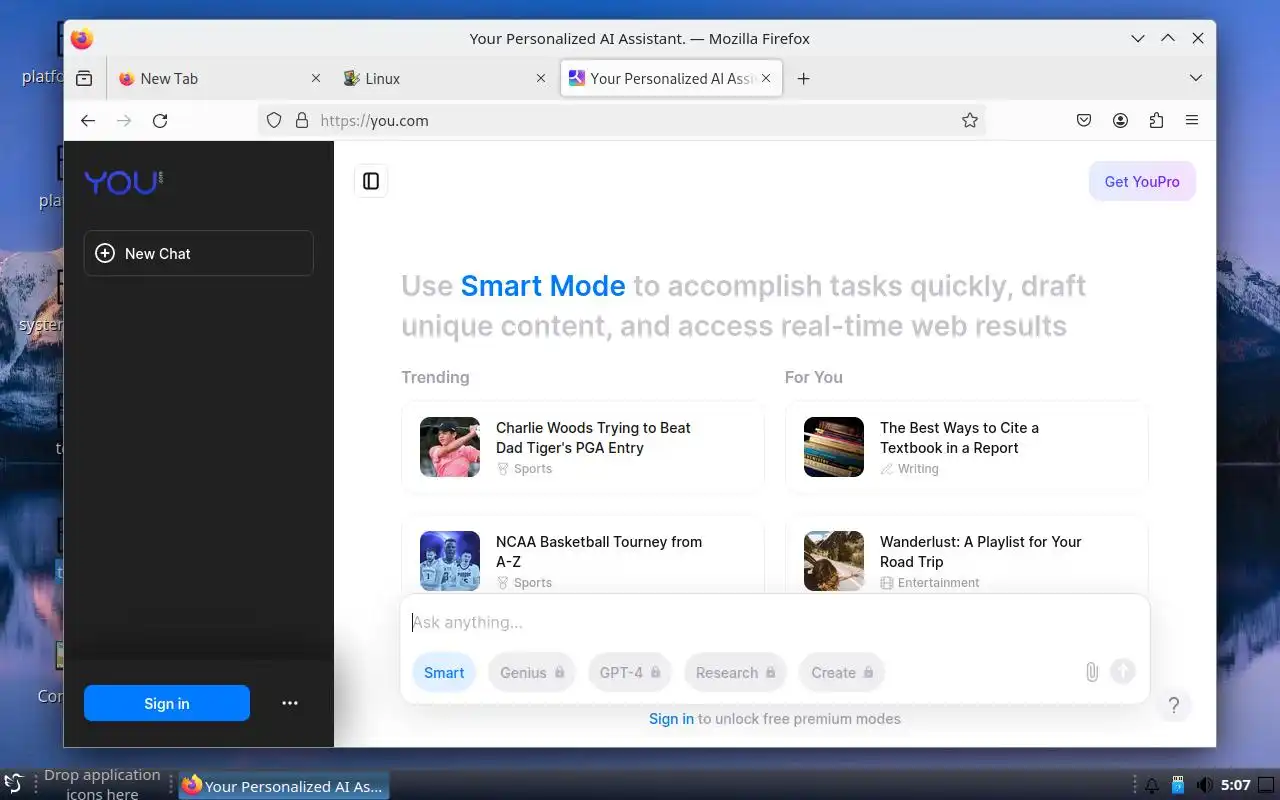1280x800 pixels.
Task: Select the locked Genius mode chip
Action: tap(532, 672)
